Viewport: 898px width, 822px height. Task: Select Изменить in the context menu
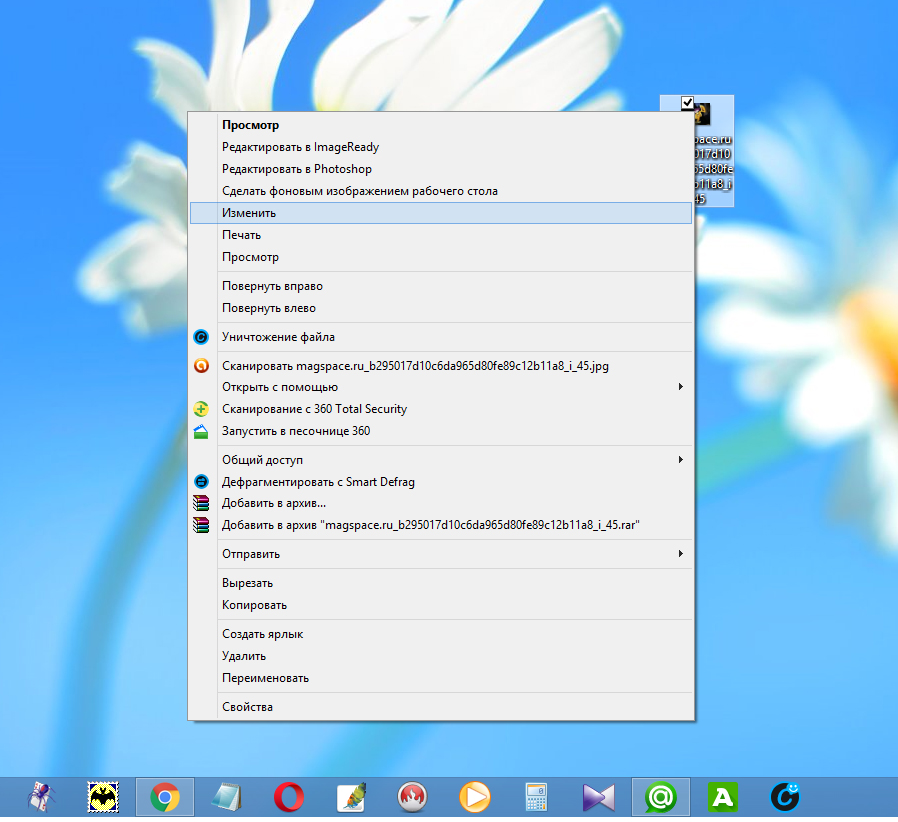tap(249, 213)
